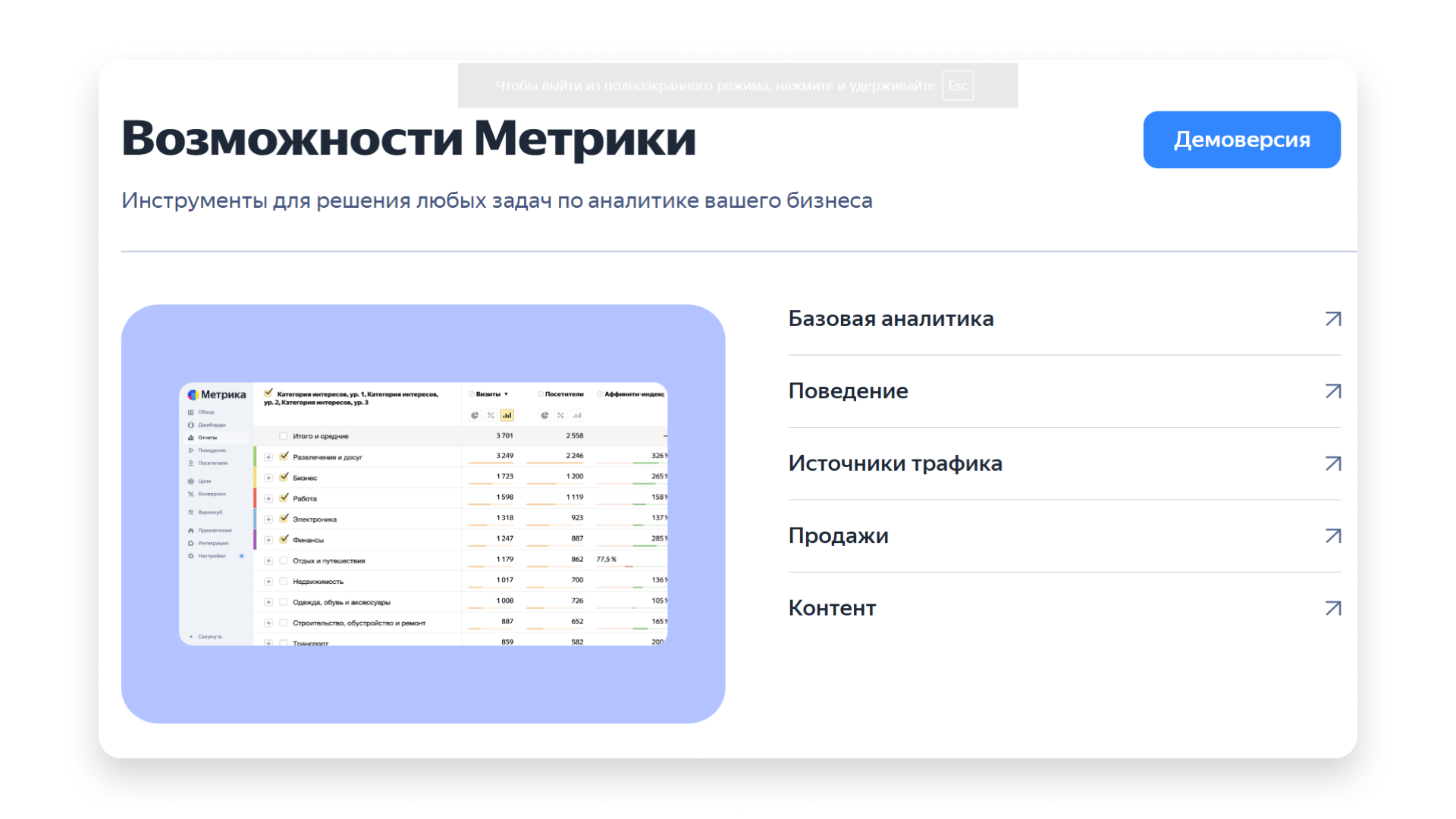Uncheck the Работа checkbox
Viewport: 1456px width, 819px height.
point(284,497)
